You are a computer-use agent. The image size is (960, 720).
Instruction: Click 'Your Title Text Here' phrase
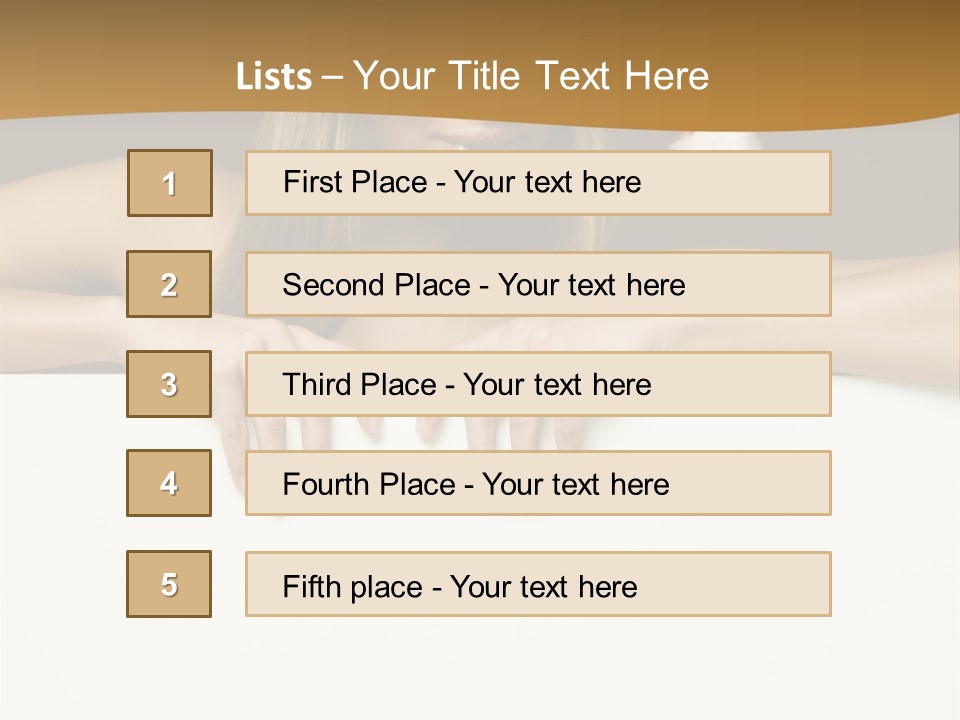click(531, 76)
